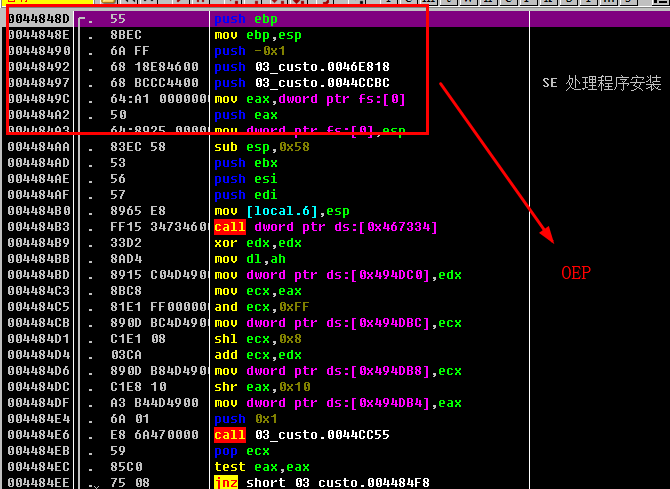Select 'mov eax,dword ptr fs:[0]' line
670x489 pixels.
point(310,99)
